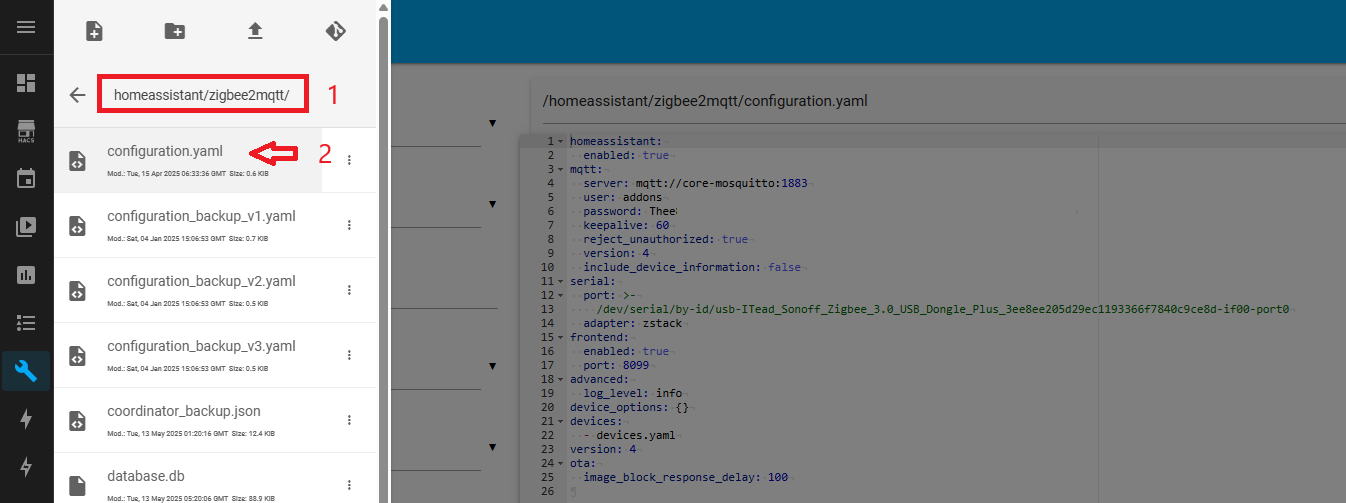Collapse the devices block at line 21
This screenshot has width=1346, height=503.
click(x=560, y=422)
